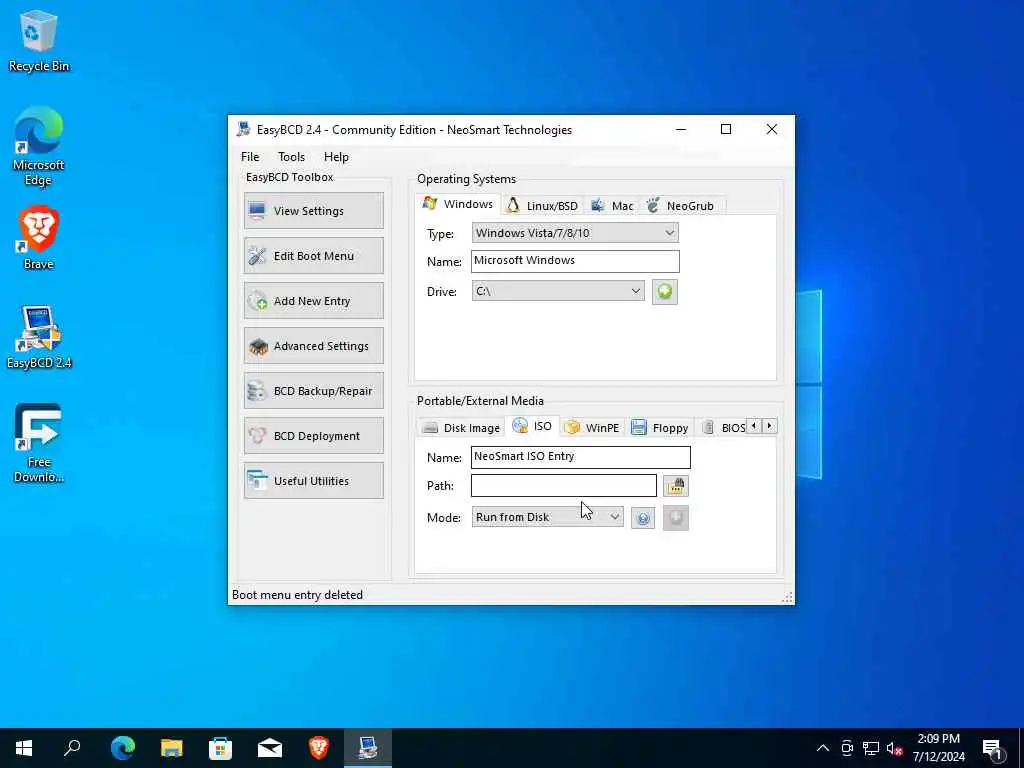Viewport: 1024px width, 768px height.
Task: Open the Help menu
Action: (336, 157)
